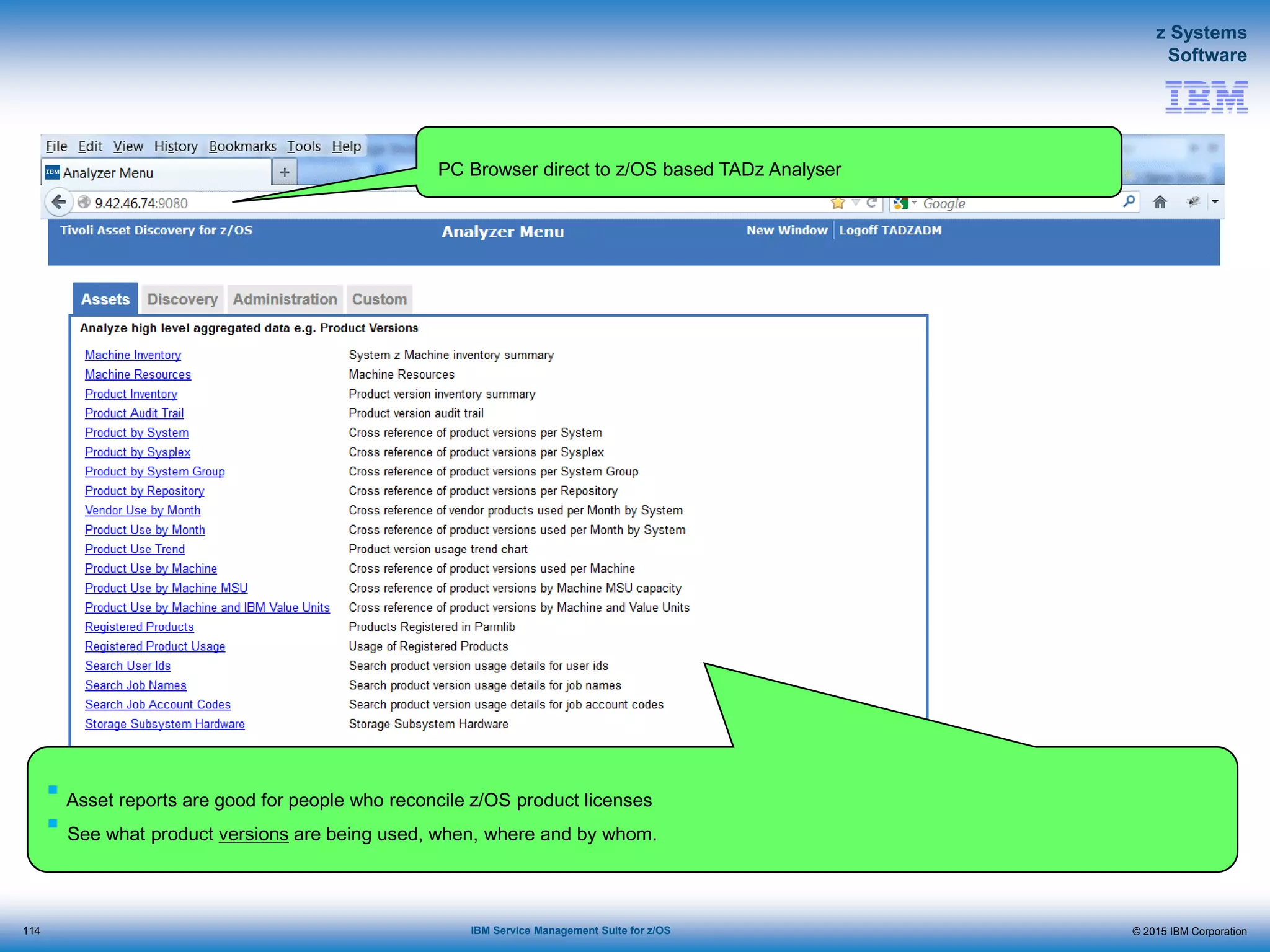Click 'Tivoli Asset Discovery for z/OS' header text
Image resolution: width=1270 pixels, height=952 pixels.
pyautogui.click(x=156, y=230)
